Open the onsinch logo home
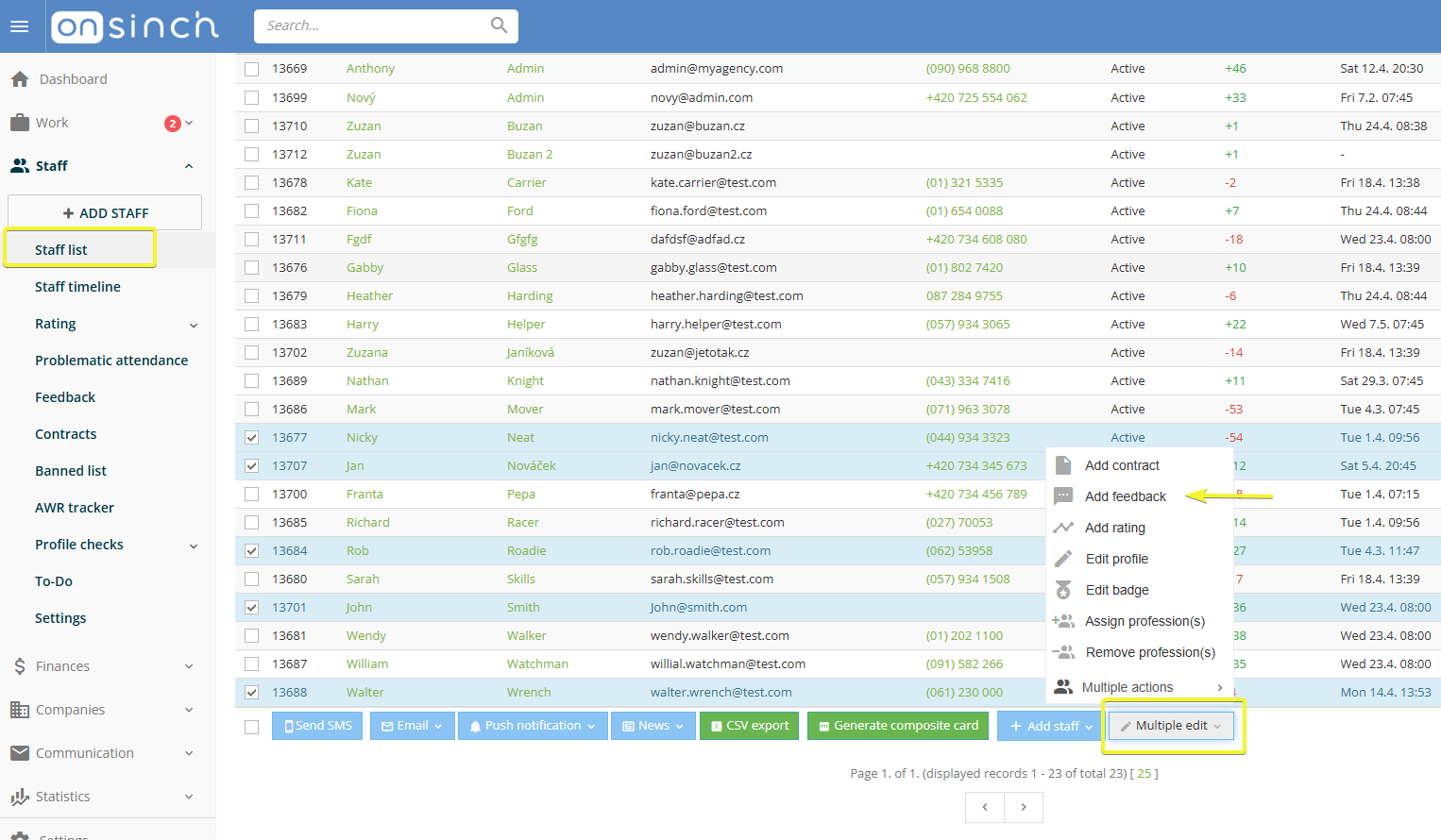 [x=134, y=26]
